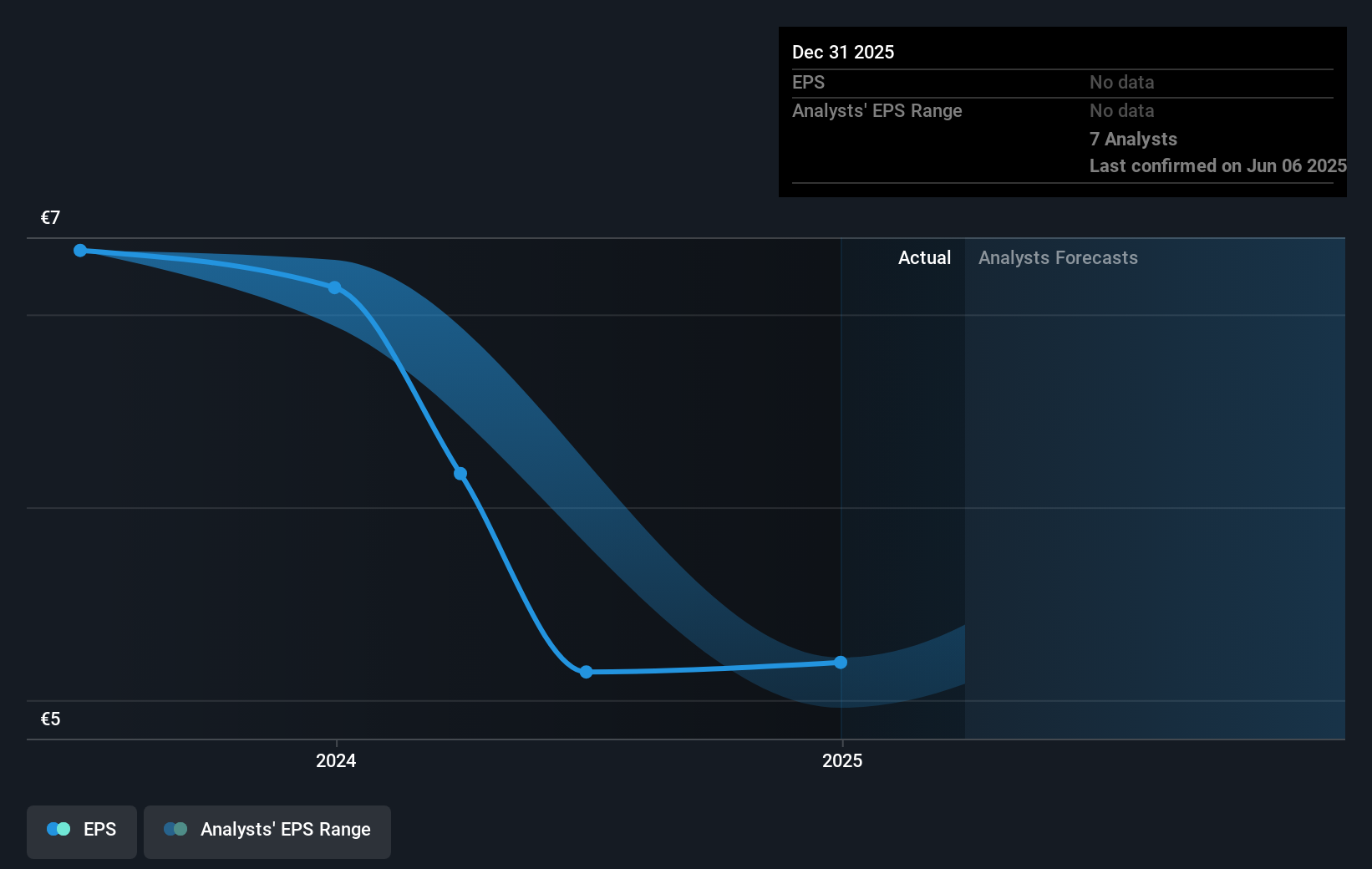1372x869 pixels.
Task: Toggle the Analysts' EPS Range legend series
Action: [x=267, y=831]
